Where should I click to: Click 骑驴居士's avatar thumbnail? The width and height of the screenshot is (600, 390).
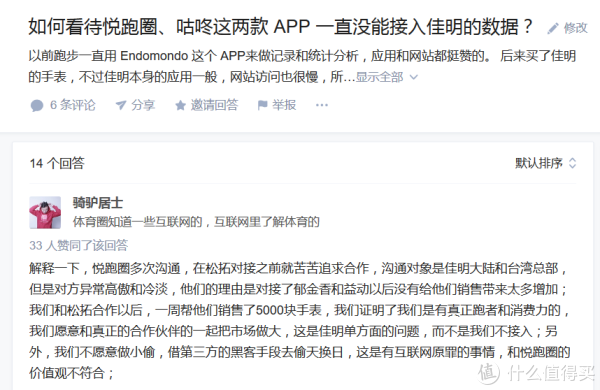pyautogui.click(x=45, y=212)
